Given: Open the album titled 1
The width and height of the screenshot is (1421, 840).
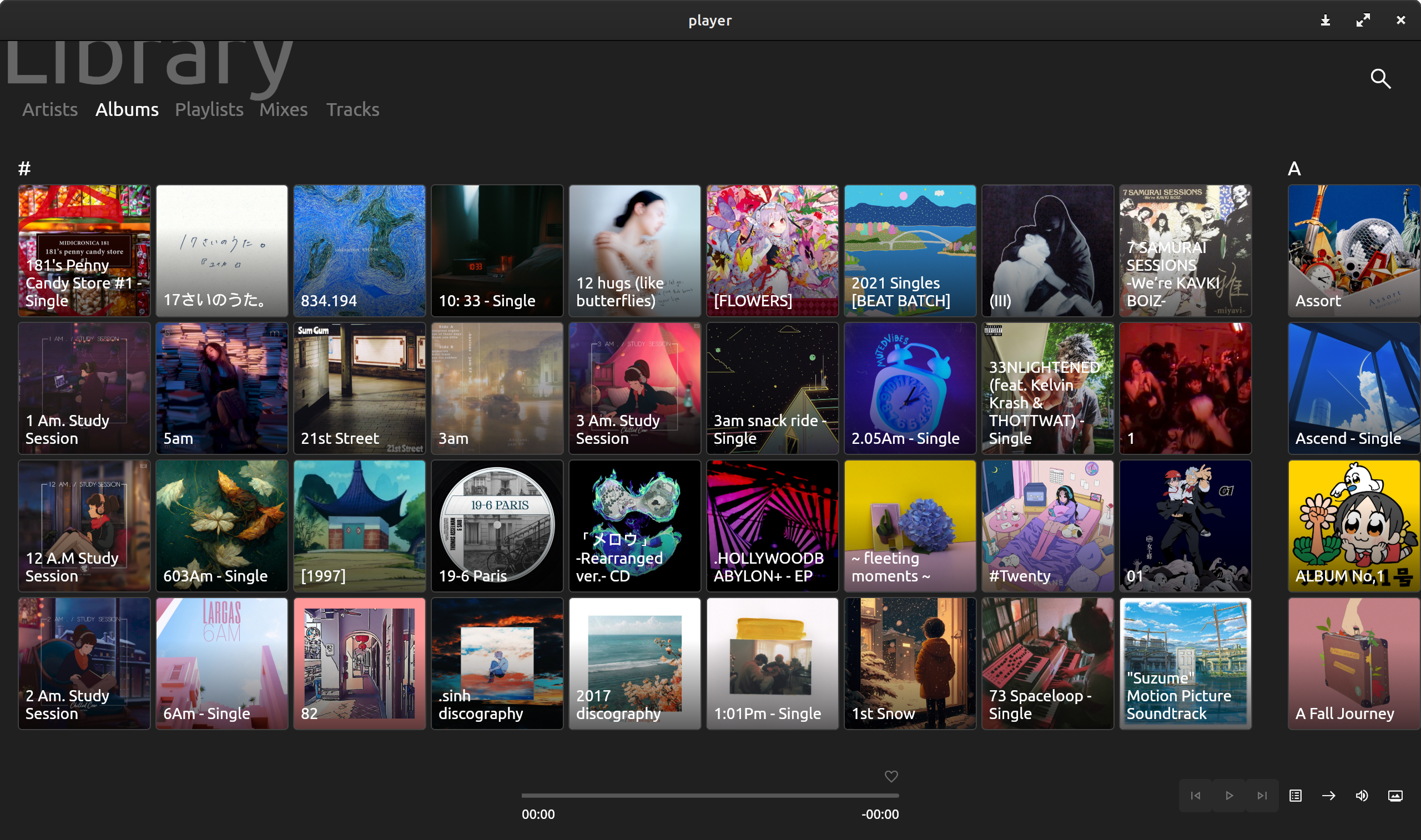Looking at the screenshot, I should 1185,388.
